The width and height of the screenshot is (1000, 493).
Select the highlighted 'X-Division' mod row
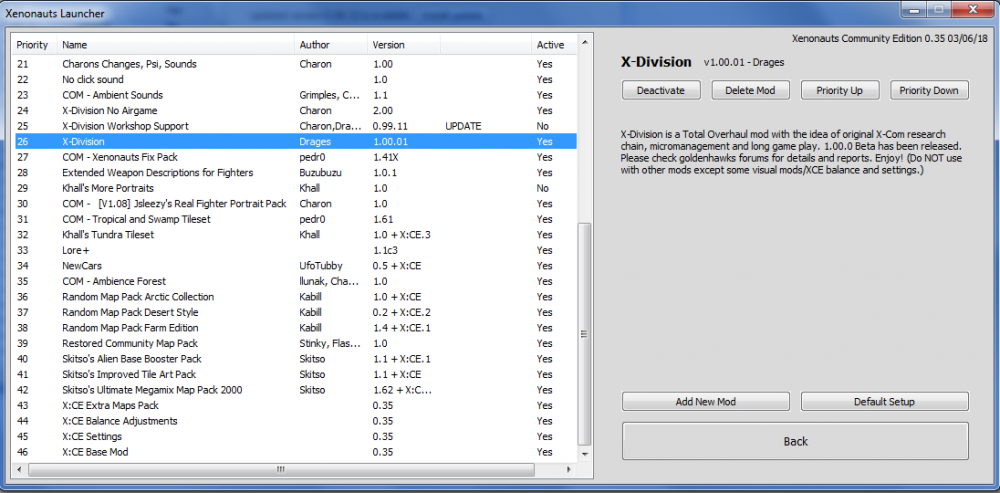click(295, 142)
